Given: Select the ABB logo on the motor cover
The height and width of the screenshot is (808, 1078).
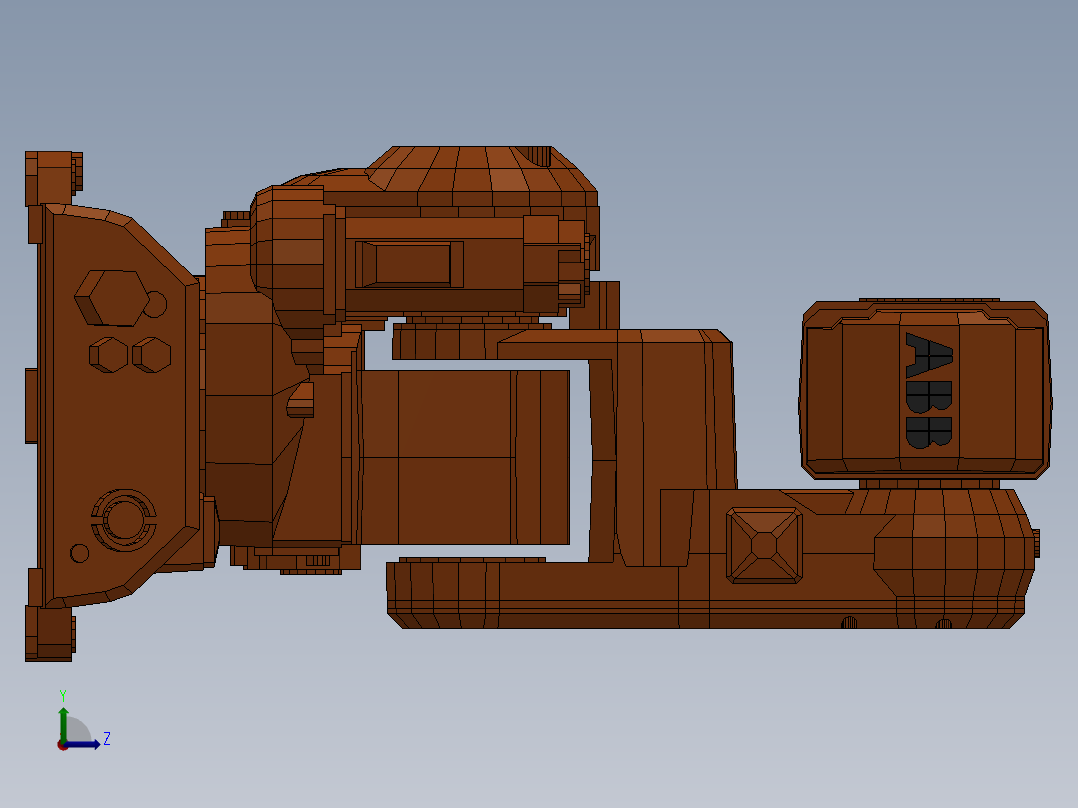Looking at the screenshot, I should click(x=929, y=390).
